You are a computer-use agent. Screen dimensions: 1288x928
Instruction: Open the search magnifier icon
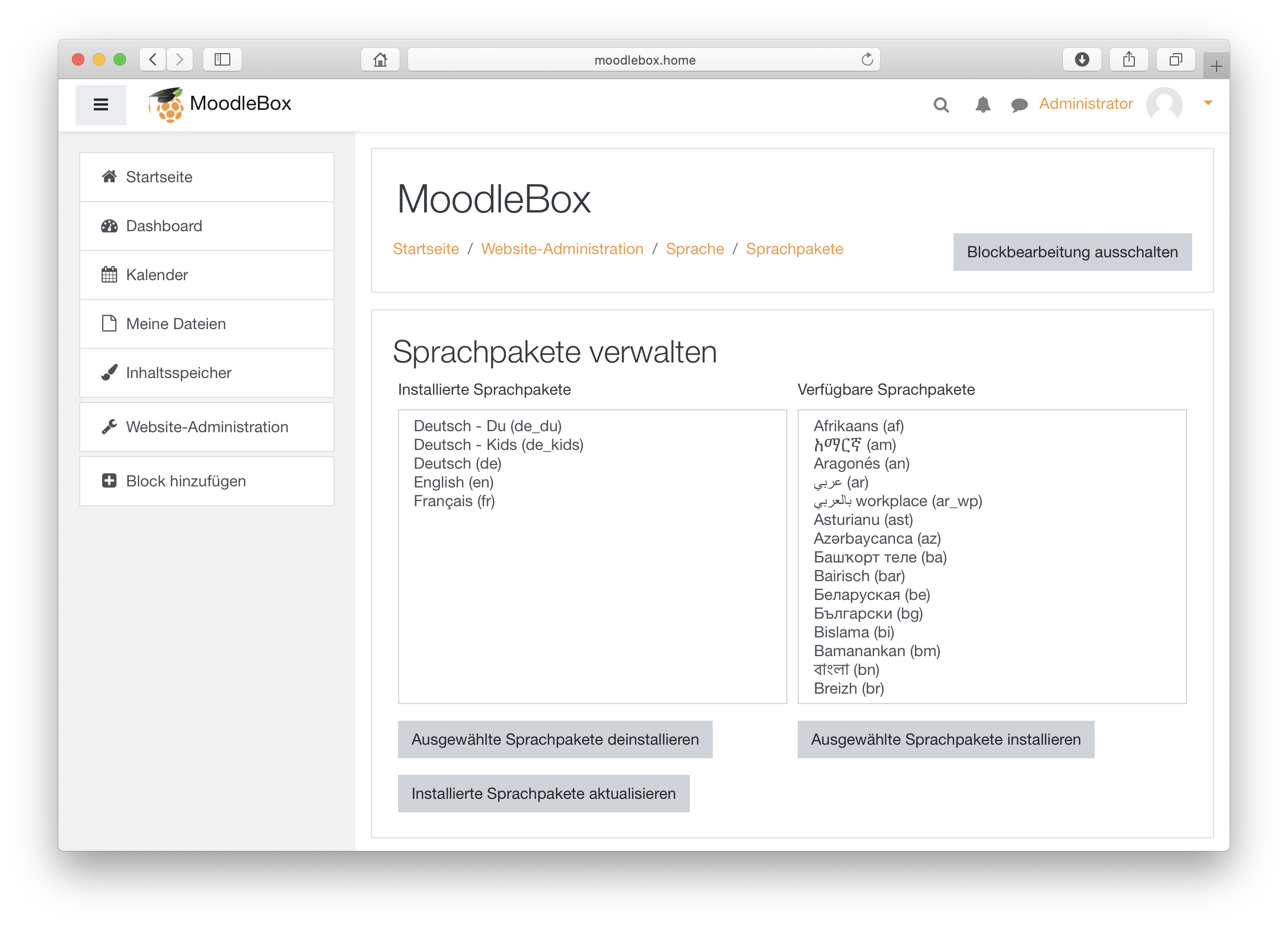pos(941,105)
